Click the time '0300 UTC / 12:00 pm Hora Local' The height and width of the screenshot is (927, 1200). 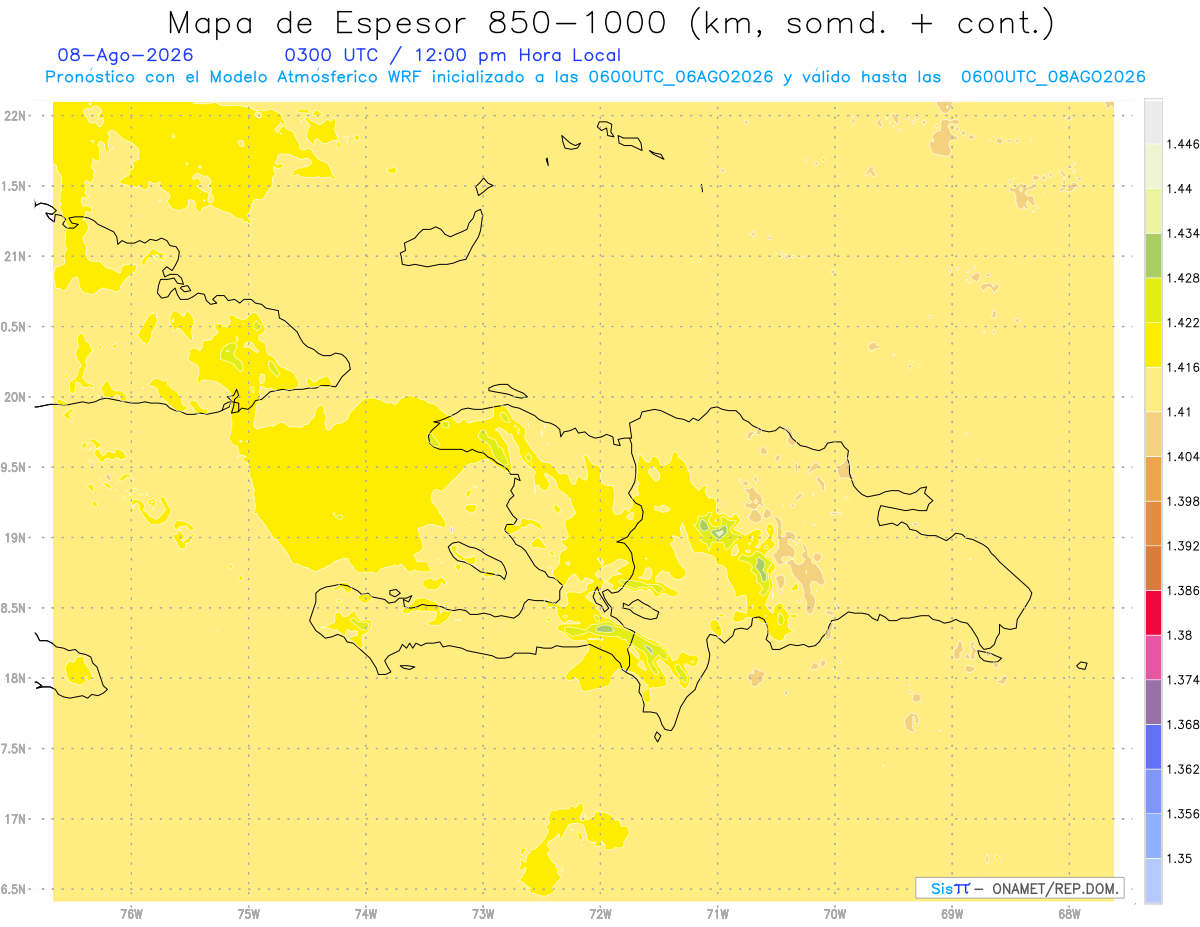453,56
